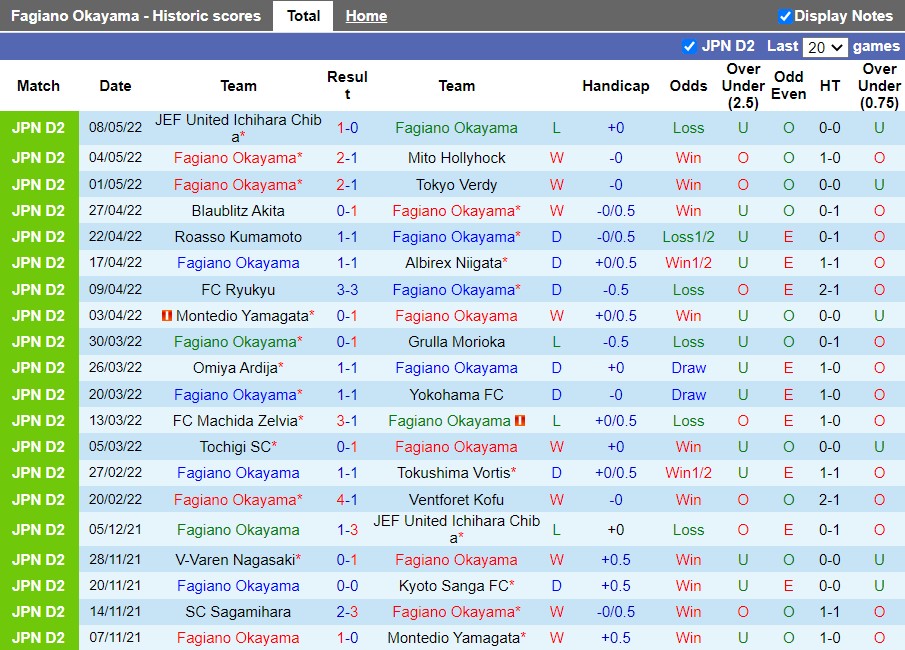
Task: Click 2-3 score of SC Sagamihara match
Action: (x=347, y=612)
